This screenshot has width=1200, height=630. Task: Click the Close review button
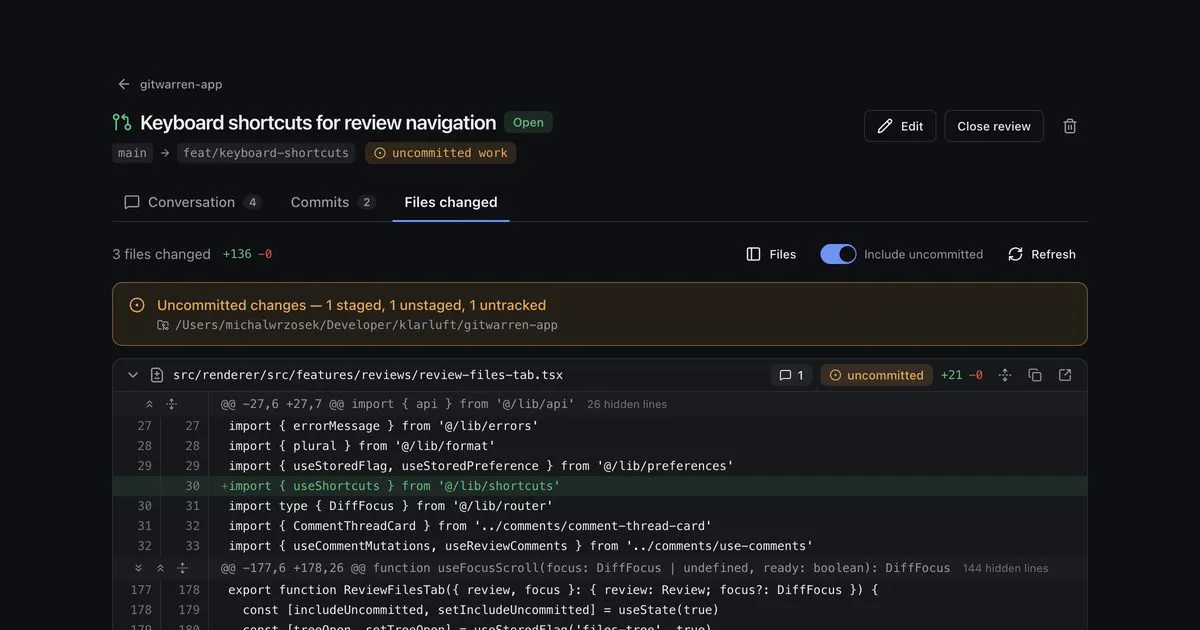click(994, 126)
